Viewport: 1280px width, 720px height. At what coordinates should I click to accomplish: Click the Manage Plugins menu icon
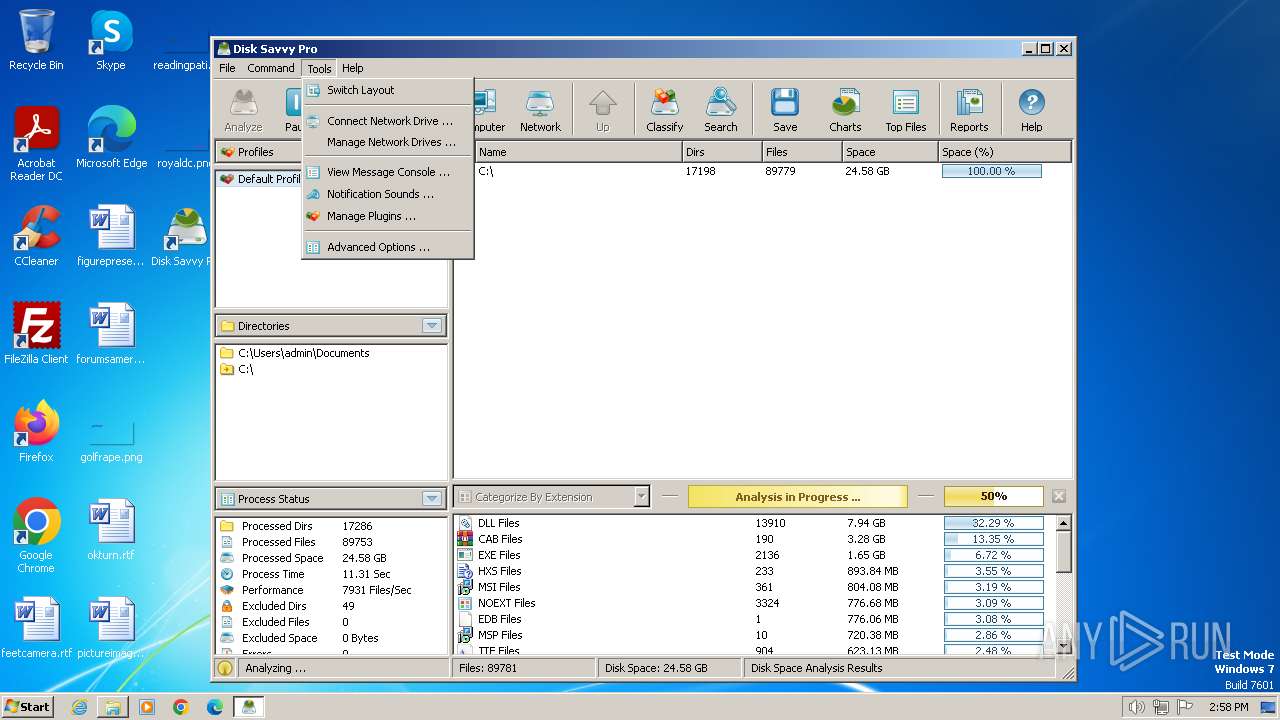(x=313, y=216)
